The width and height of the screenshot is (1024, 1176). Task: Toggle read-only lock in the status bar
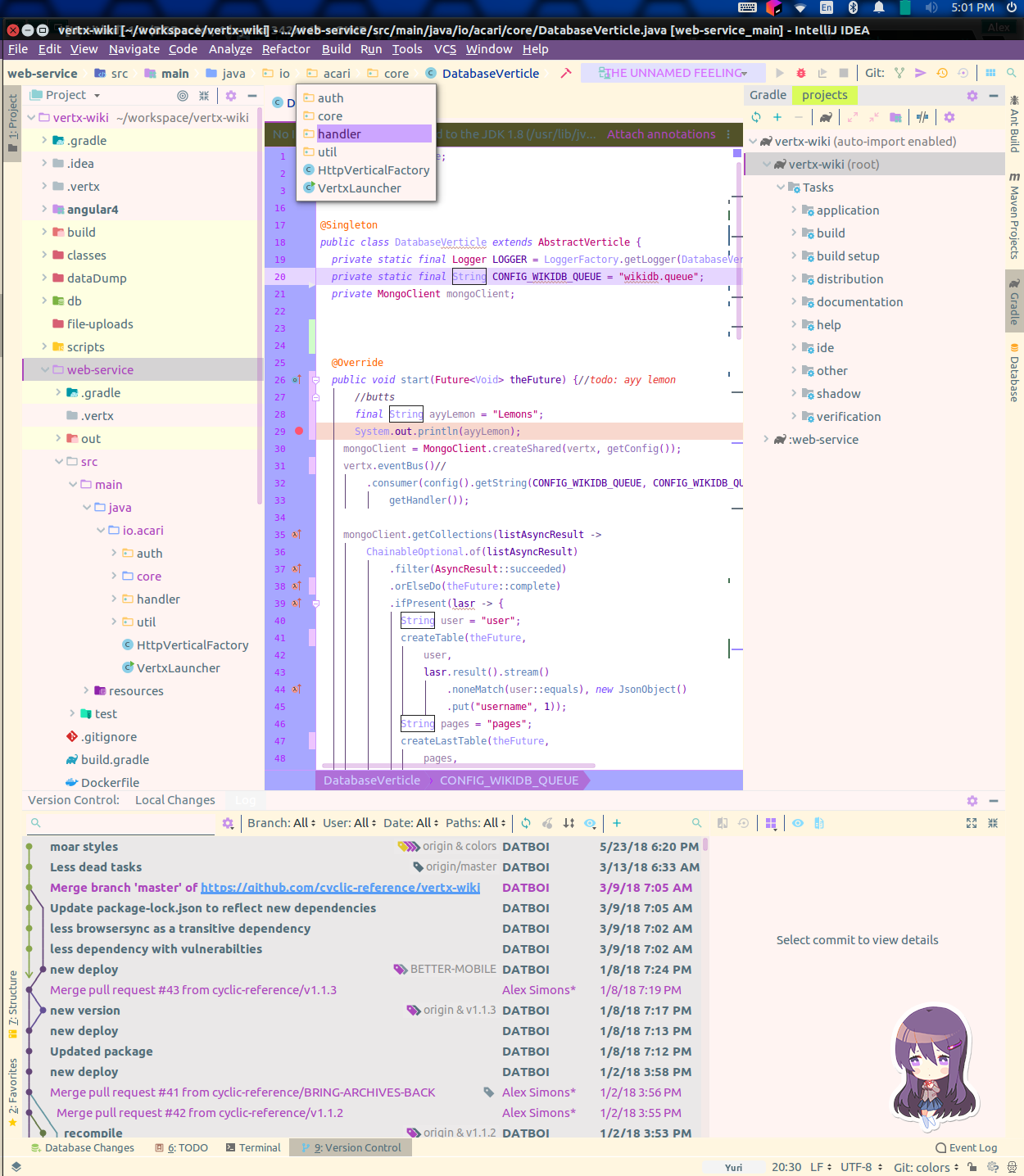pos(971,1166)
